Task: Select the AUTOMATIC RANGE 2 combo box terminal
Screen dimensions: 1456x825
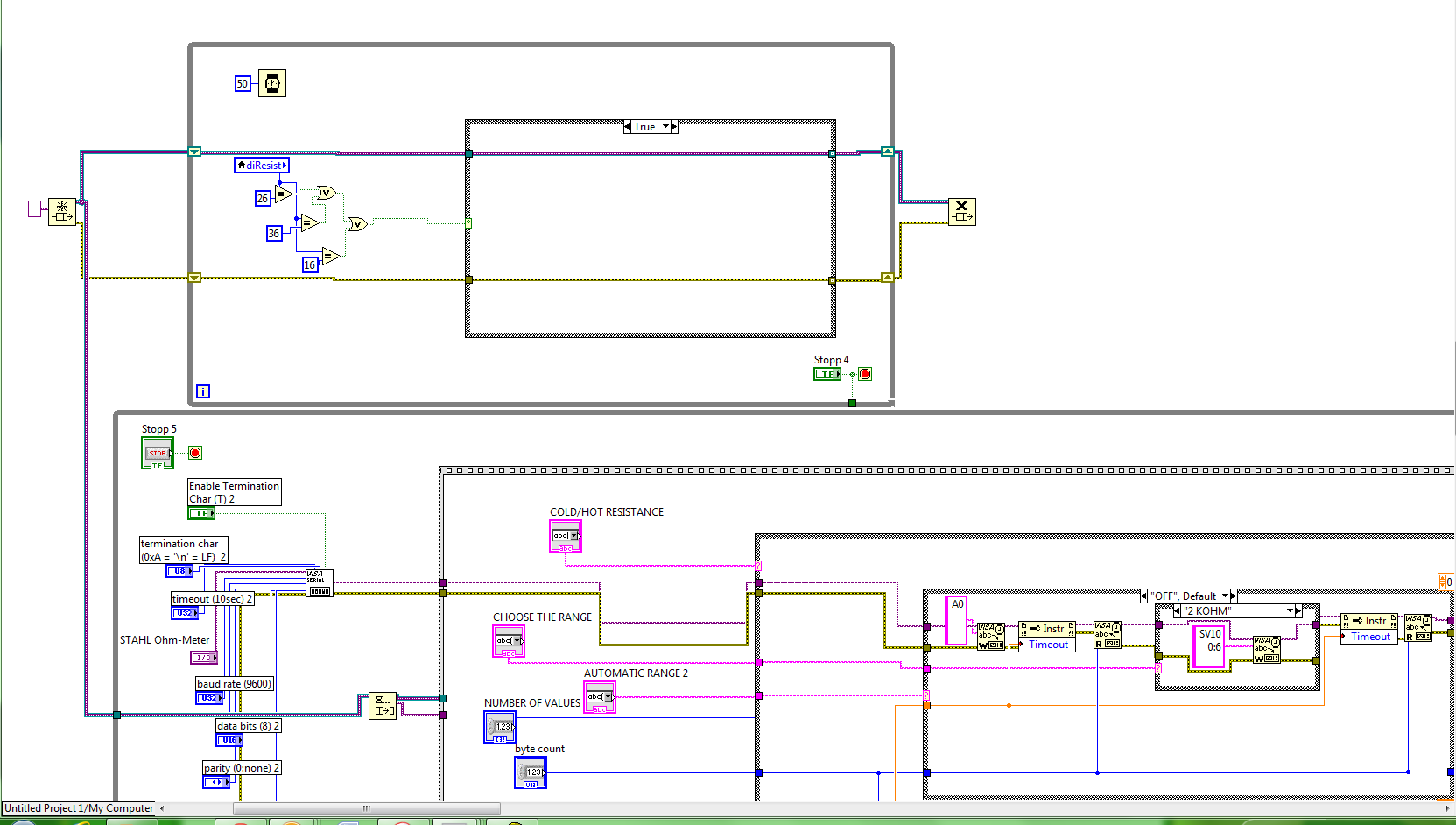Action: 600,697
